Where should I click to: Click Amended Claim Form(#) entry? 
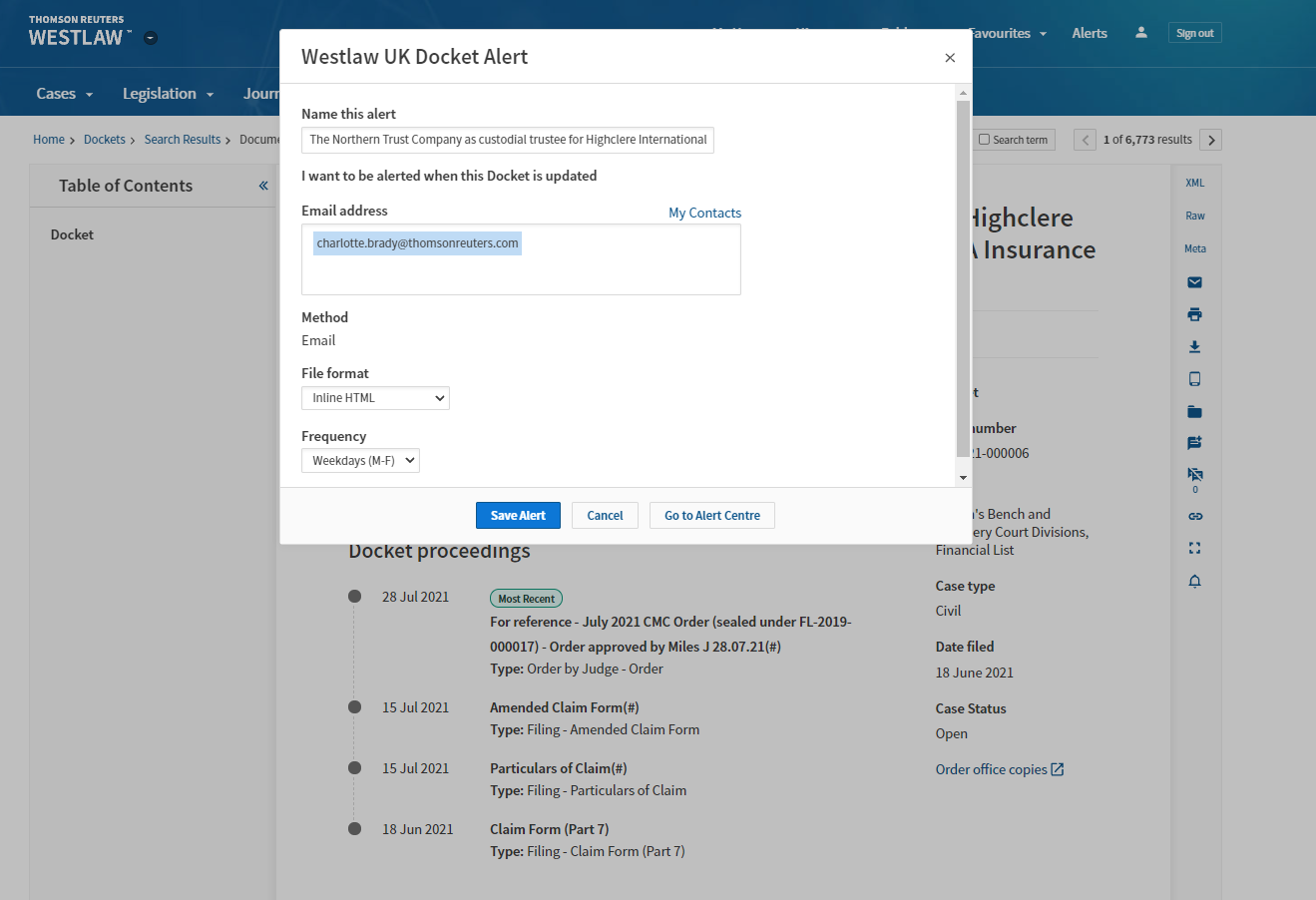[x=565, y=707]
